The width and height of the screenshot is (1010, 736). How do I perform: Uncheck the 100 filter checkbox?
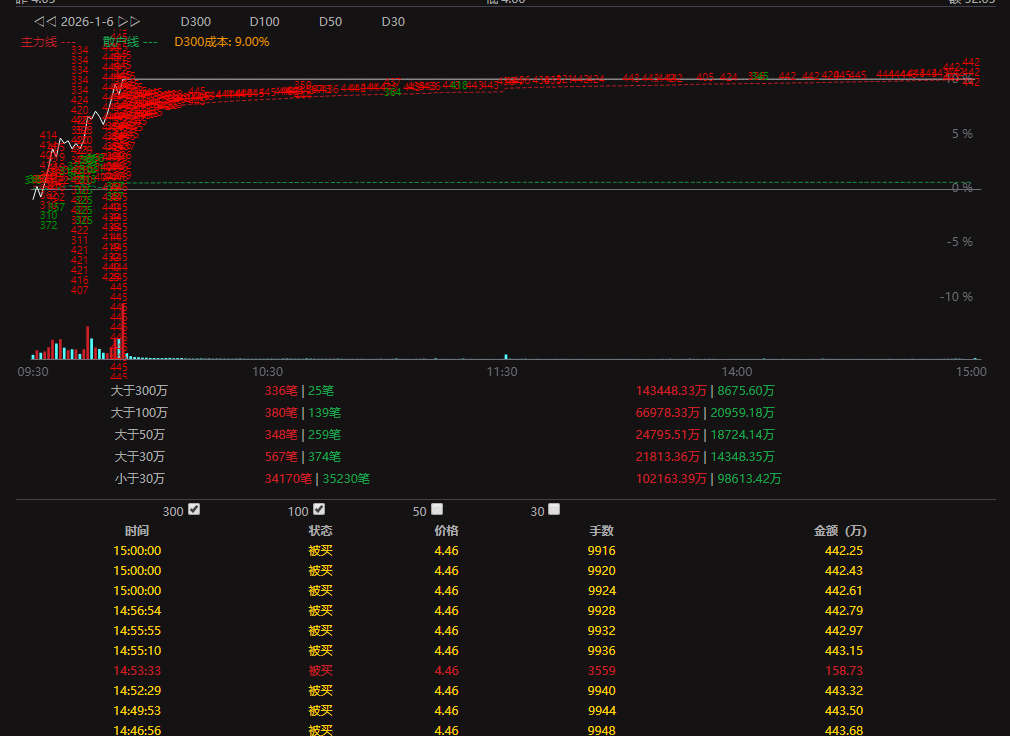pos(319,509)
